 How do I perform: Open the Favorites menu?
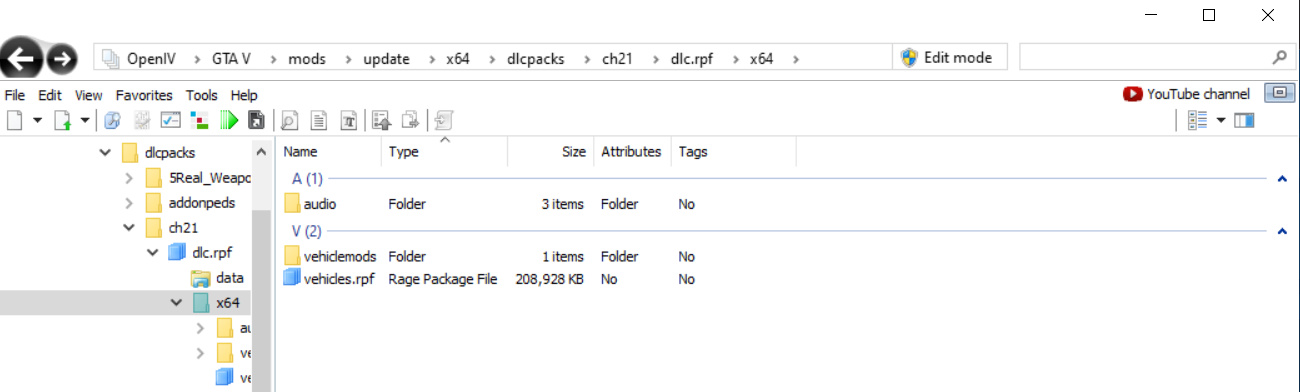coord(144,95)
